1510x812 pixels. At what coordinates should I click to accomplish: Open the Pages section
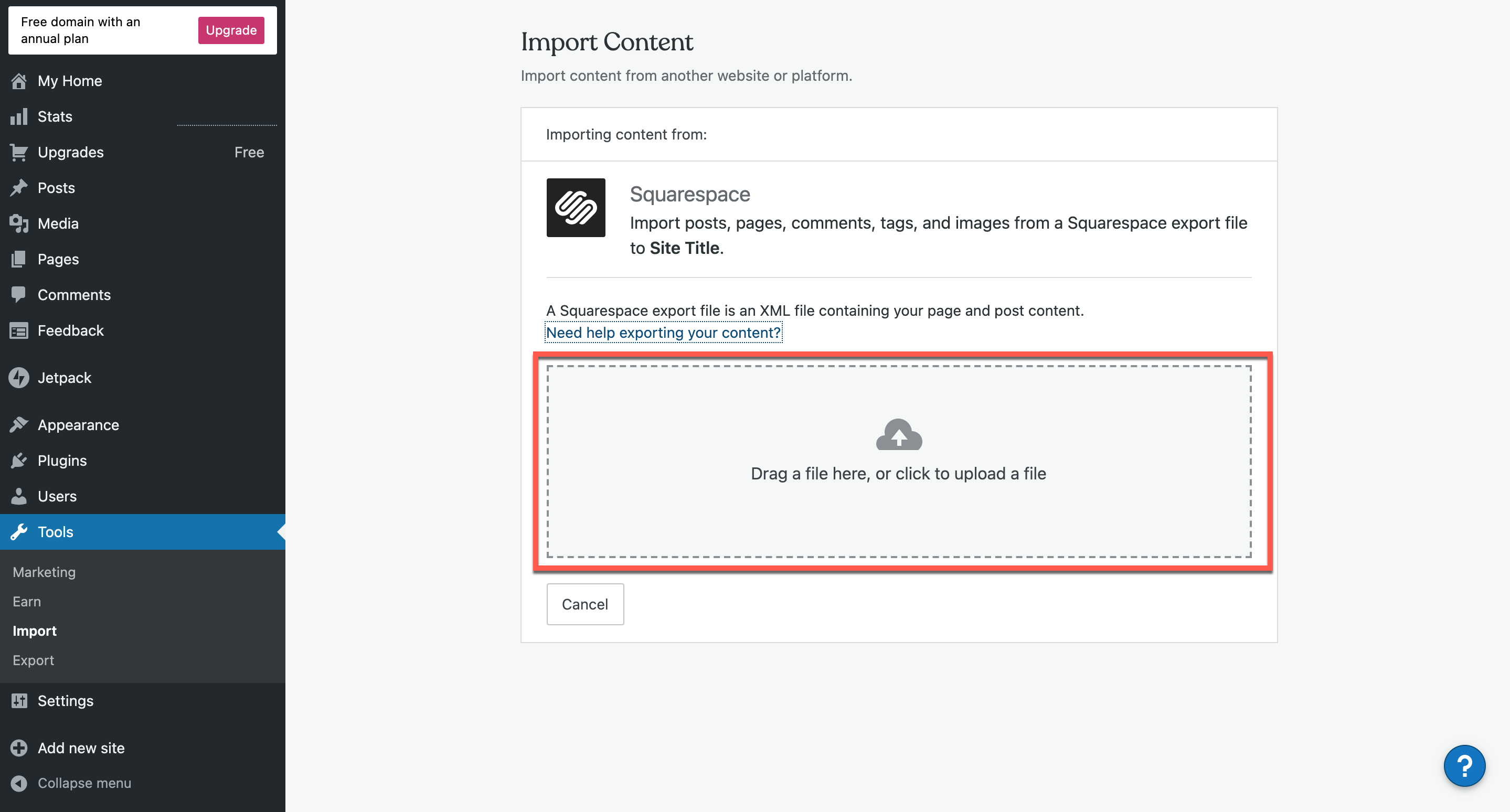(x=58, y=259)
